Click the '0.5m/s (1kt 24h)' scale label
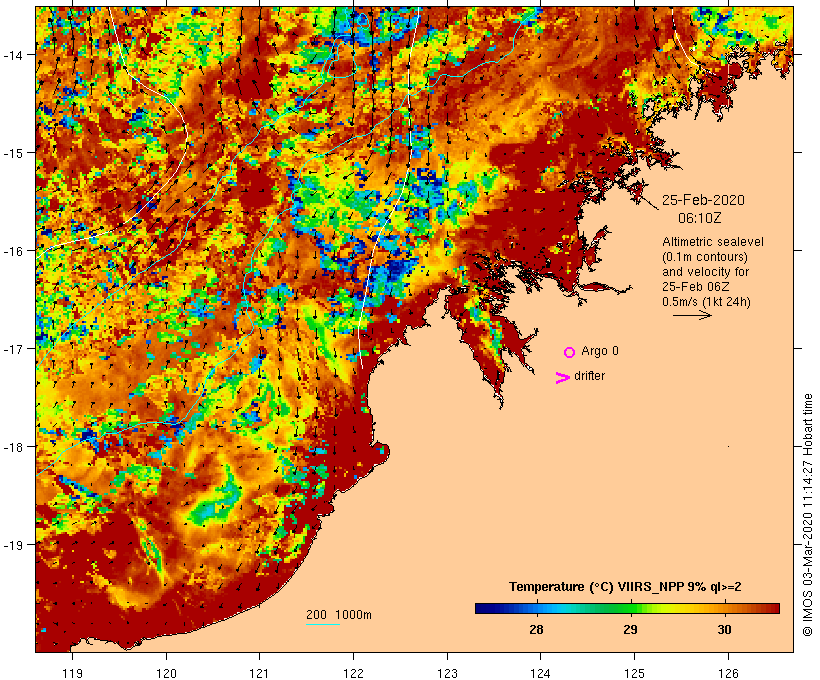This screenshot has width=820, height=680. [x=707, y=302]
